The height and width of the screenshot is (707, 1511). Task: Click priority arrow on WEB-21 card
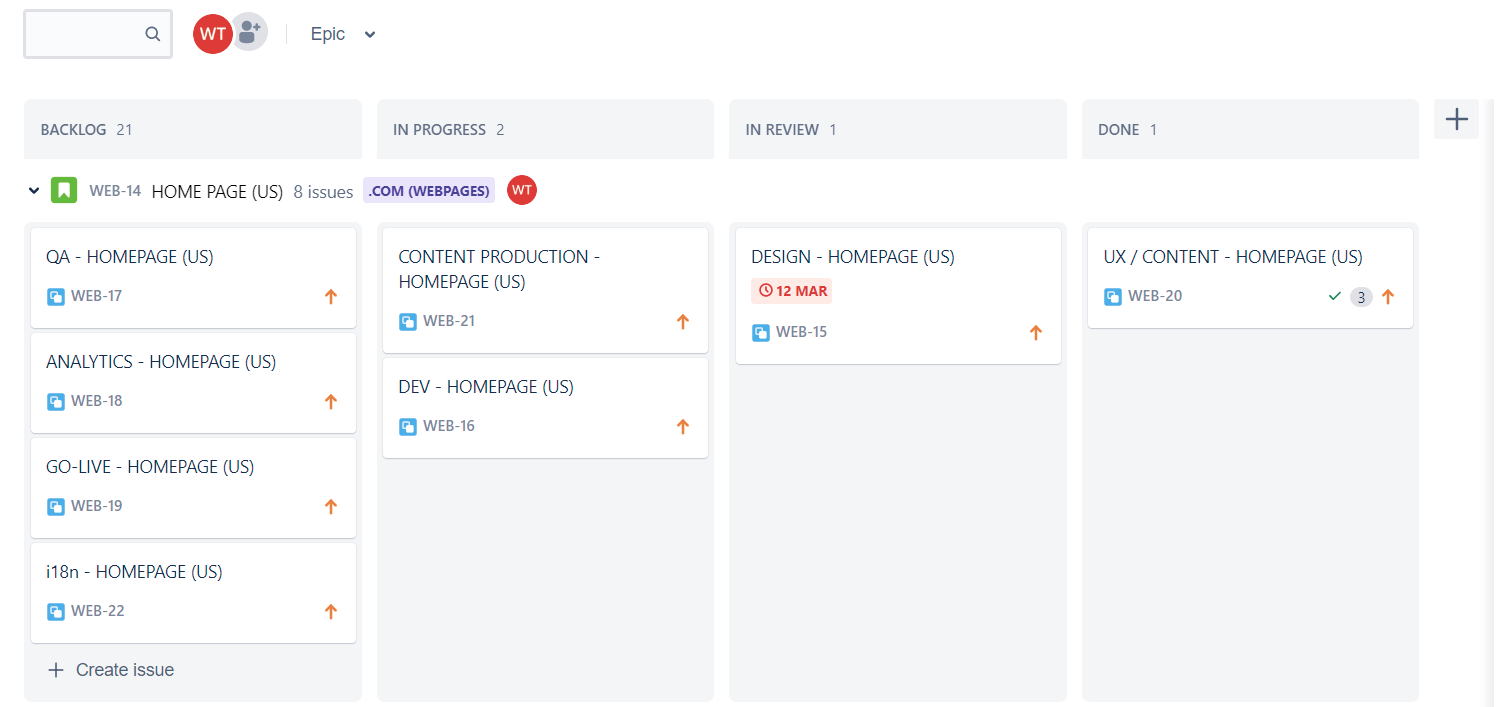coord(683,321)
